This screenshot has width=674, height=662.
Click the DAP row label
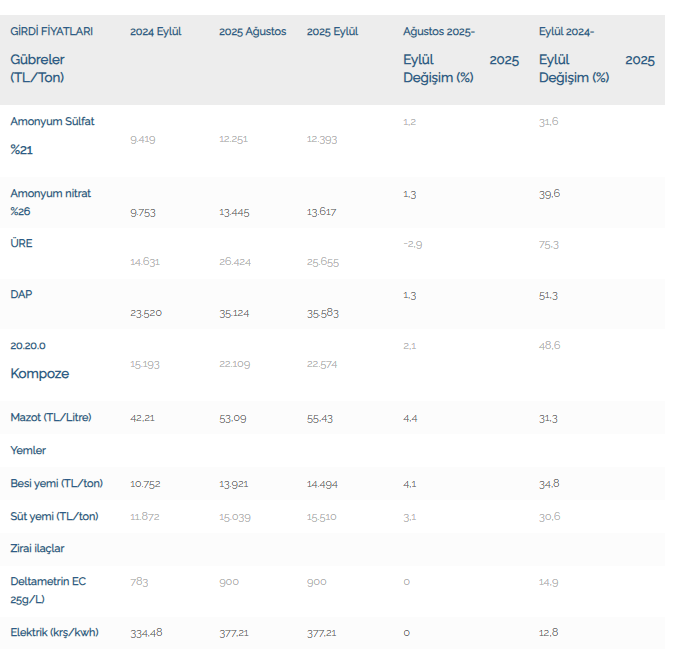[22, 295]
